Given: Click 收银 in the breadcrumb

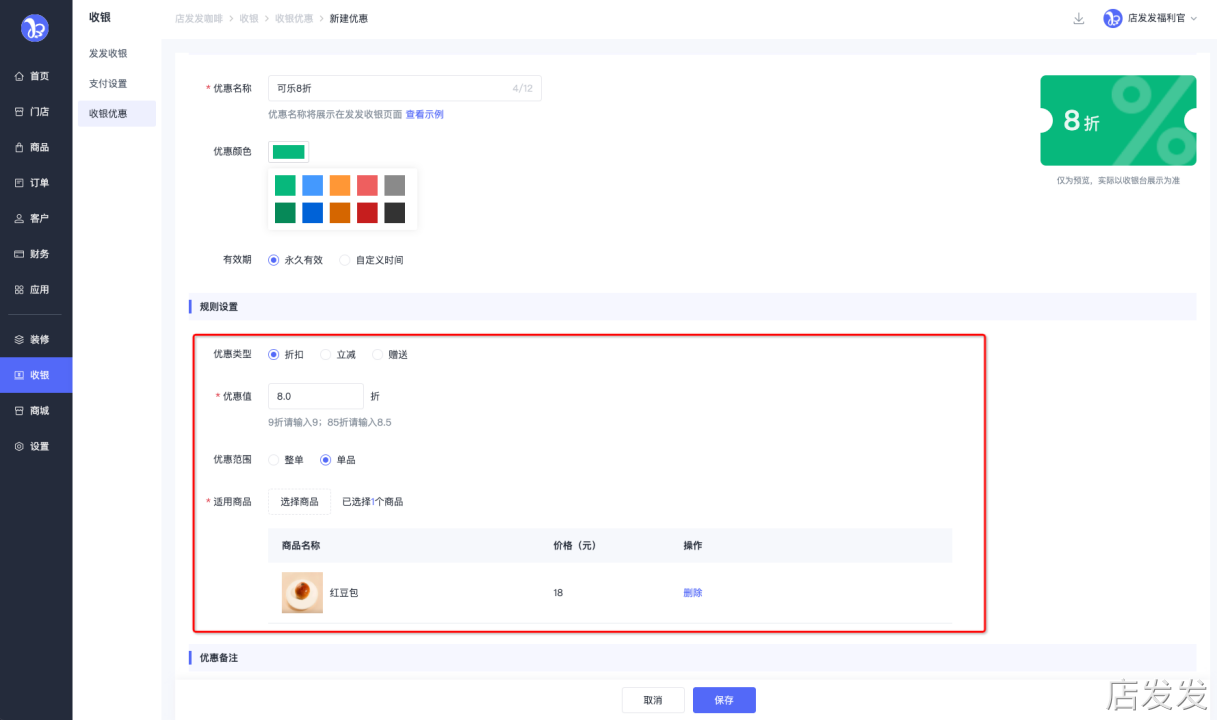Looking at the screenshot, I should pos(249,18).
